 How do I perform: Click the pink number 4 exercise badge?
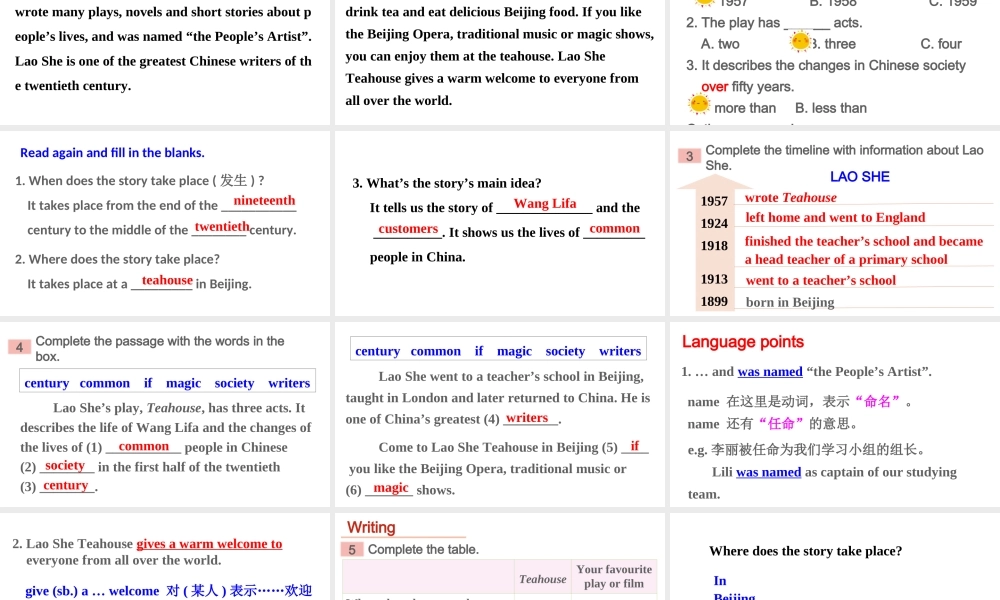point(19,347)
